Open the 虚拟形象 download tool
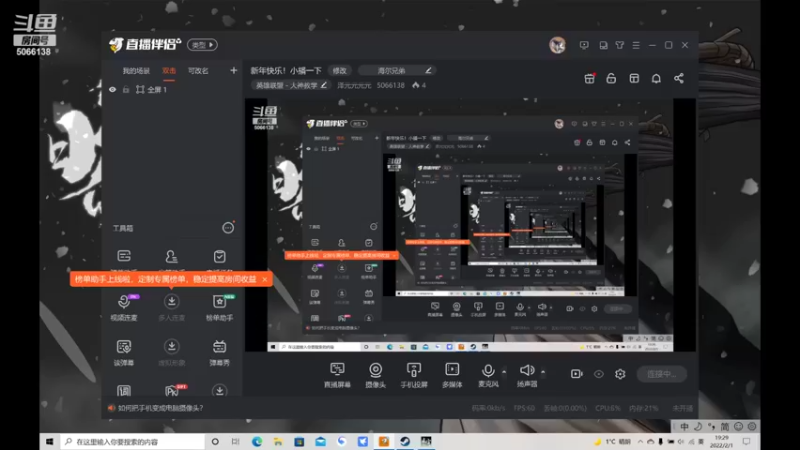 point(171,352)
